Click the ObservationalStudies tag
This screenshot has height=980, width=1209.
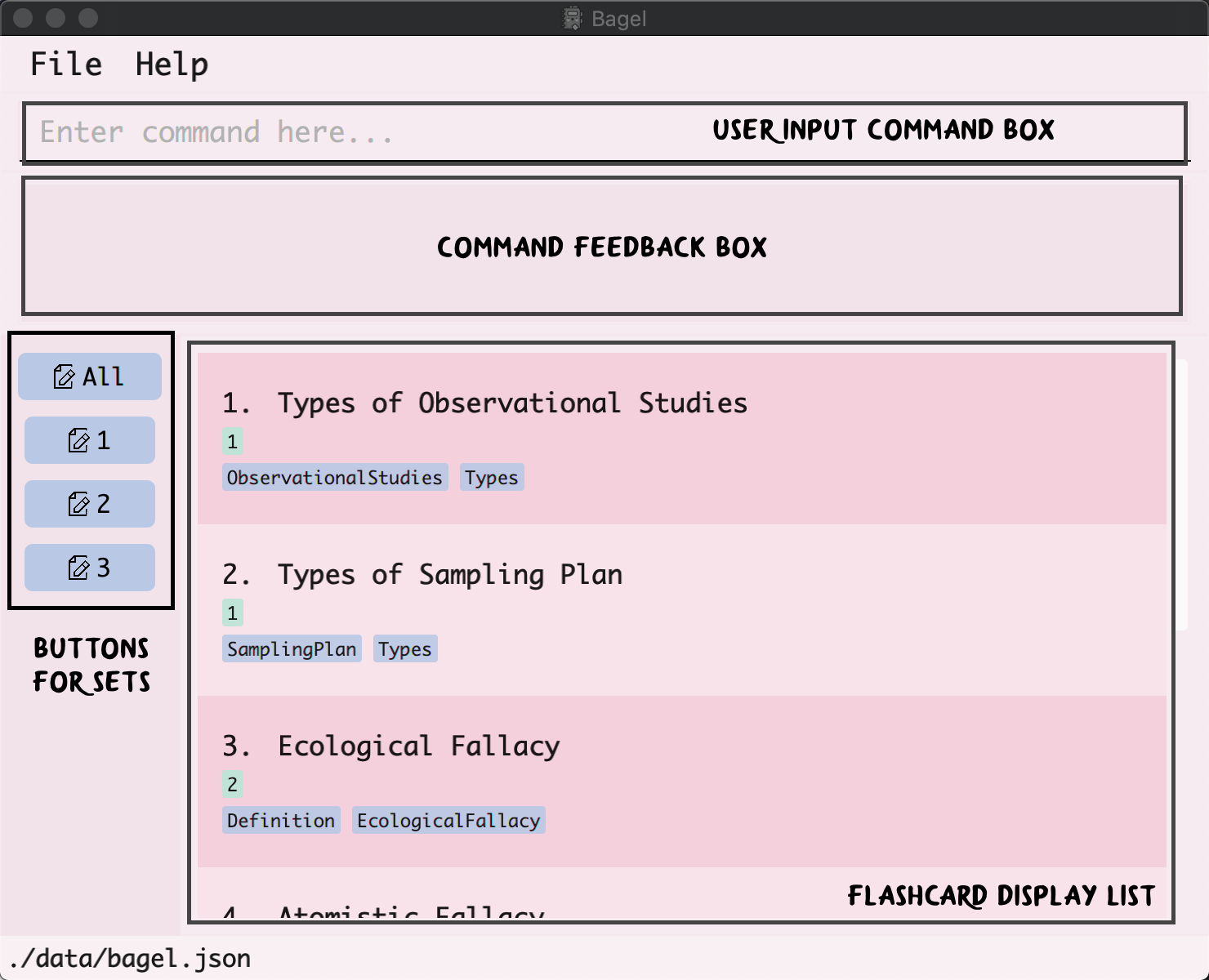pyautogui.click(x=335, y=478)
